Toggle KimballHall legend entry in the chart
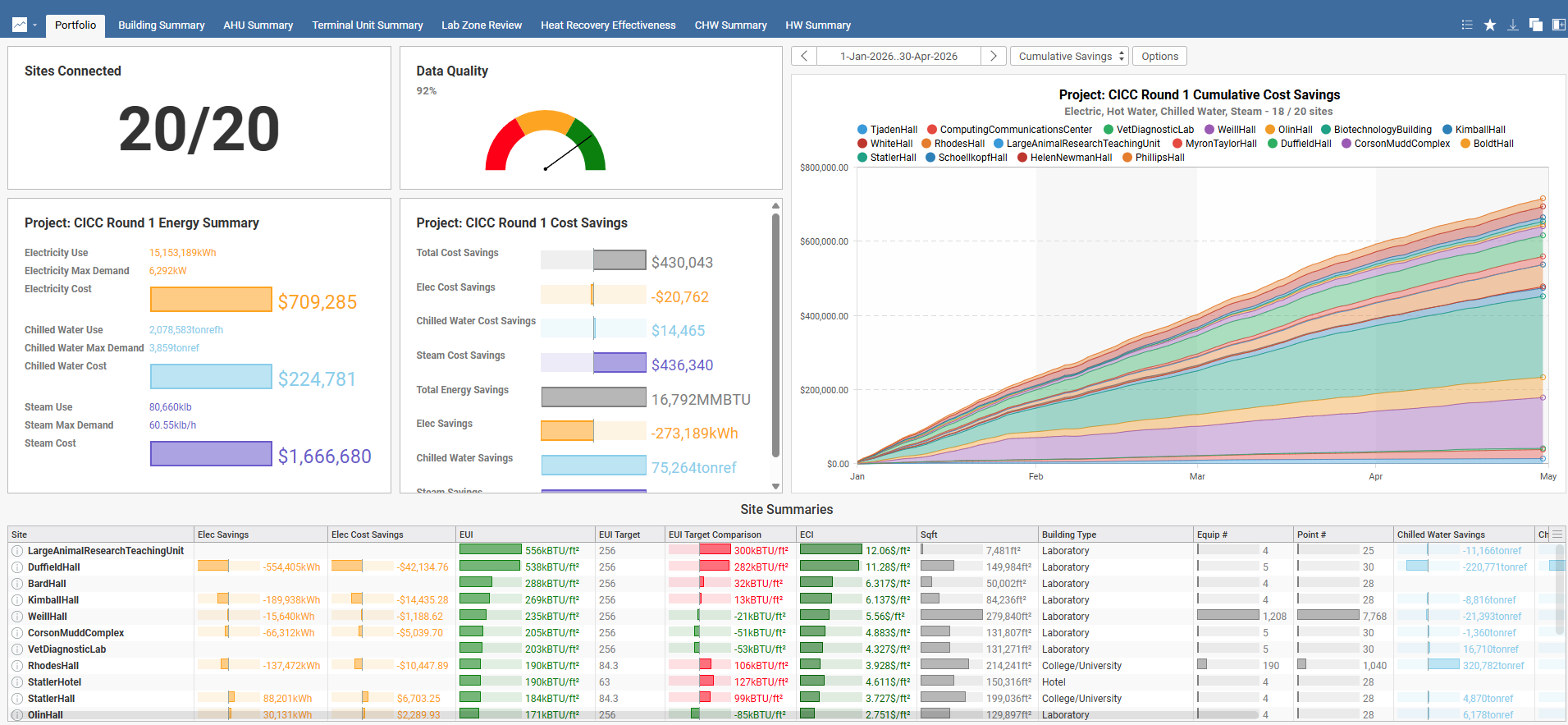Screen dimensions: 1568x725 click(1474, 130)
